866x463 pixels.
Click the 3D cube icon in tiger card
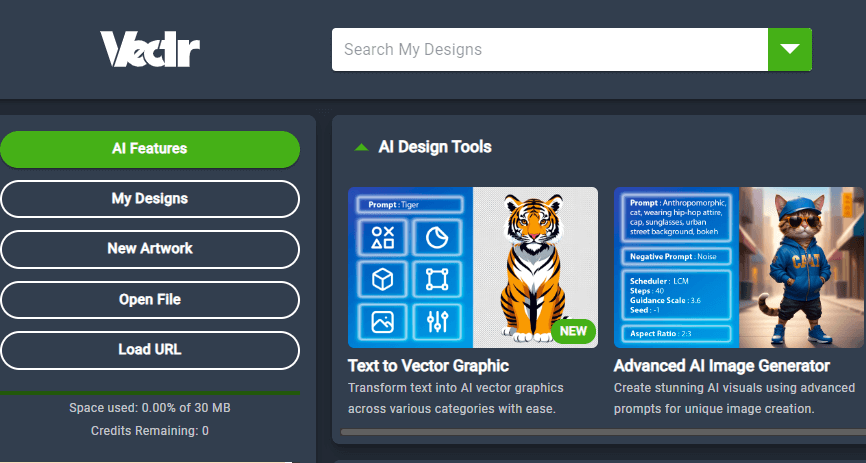pyautogui.click(x=382, y=279)
